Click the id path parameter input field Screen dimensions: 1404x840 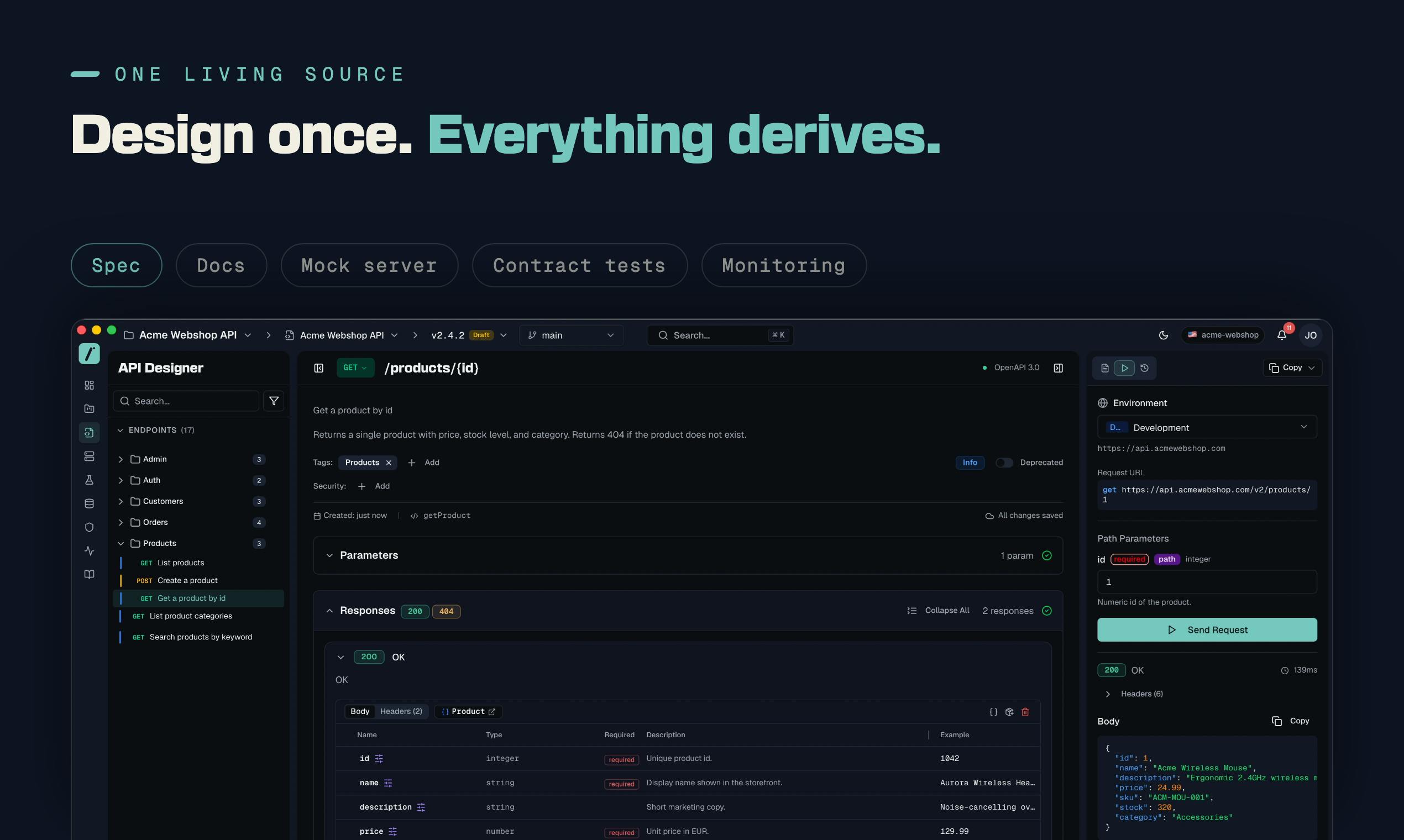(1207, 582)
